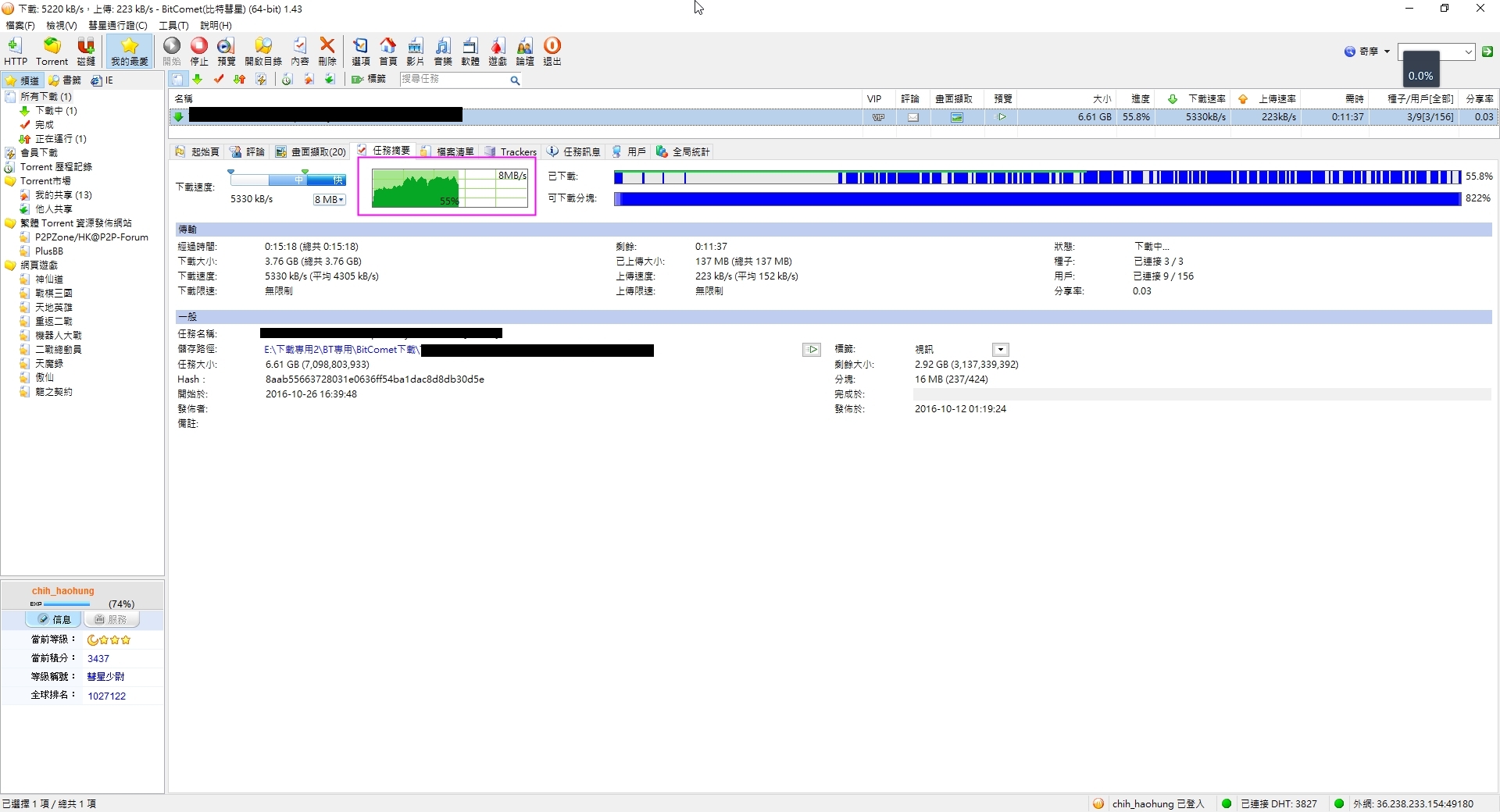
Task: Switch to the 用戶 peers tab
Action: pyautogui.click(x=630, y=152)
